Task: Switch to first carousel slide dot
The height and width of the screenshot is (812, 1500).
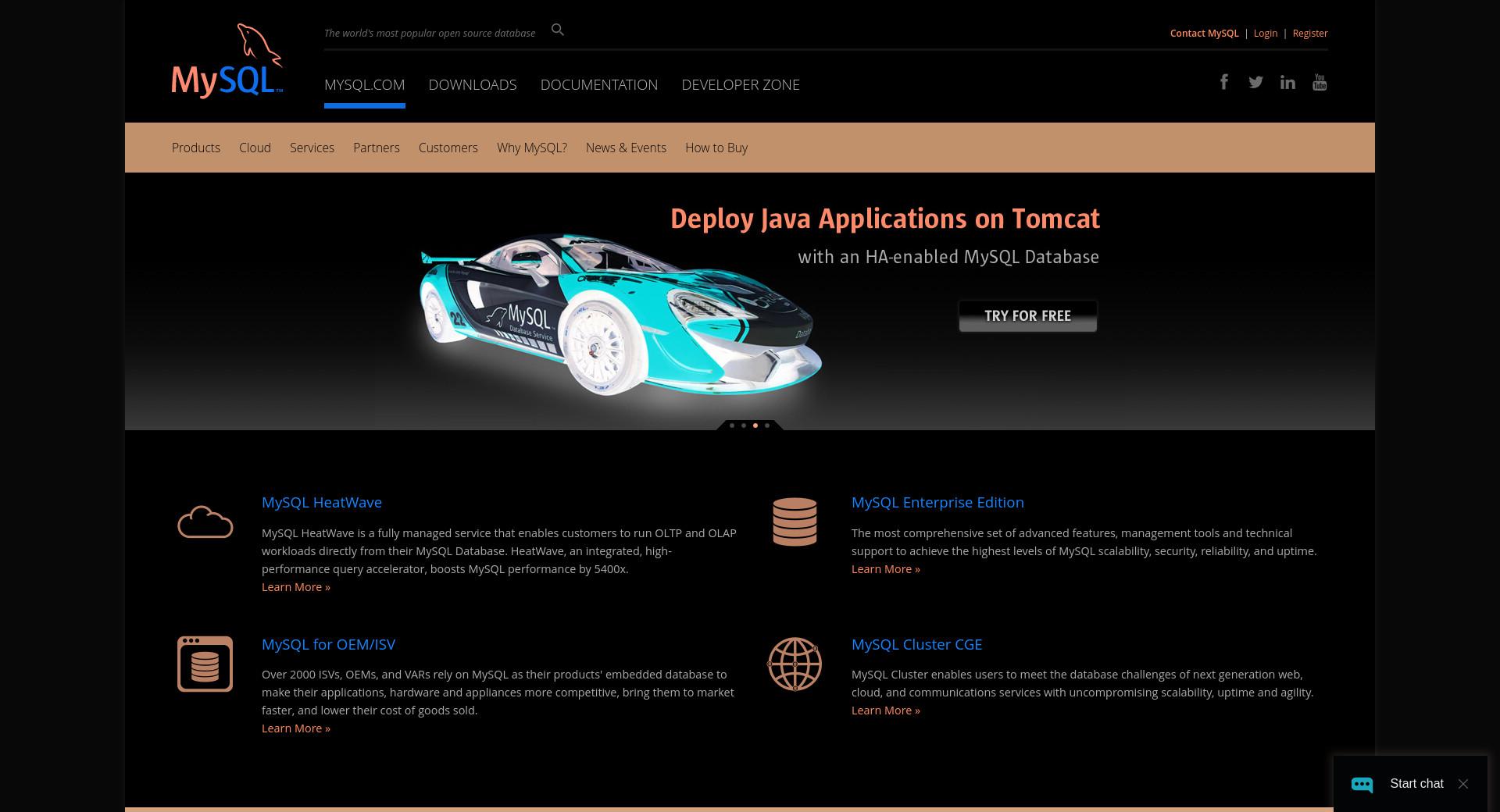Action: tap(732, 426)
